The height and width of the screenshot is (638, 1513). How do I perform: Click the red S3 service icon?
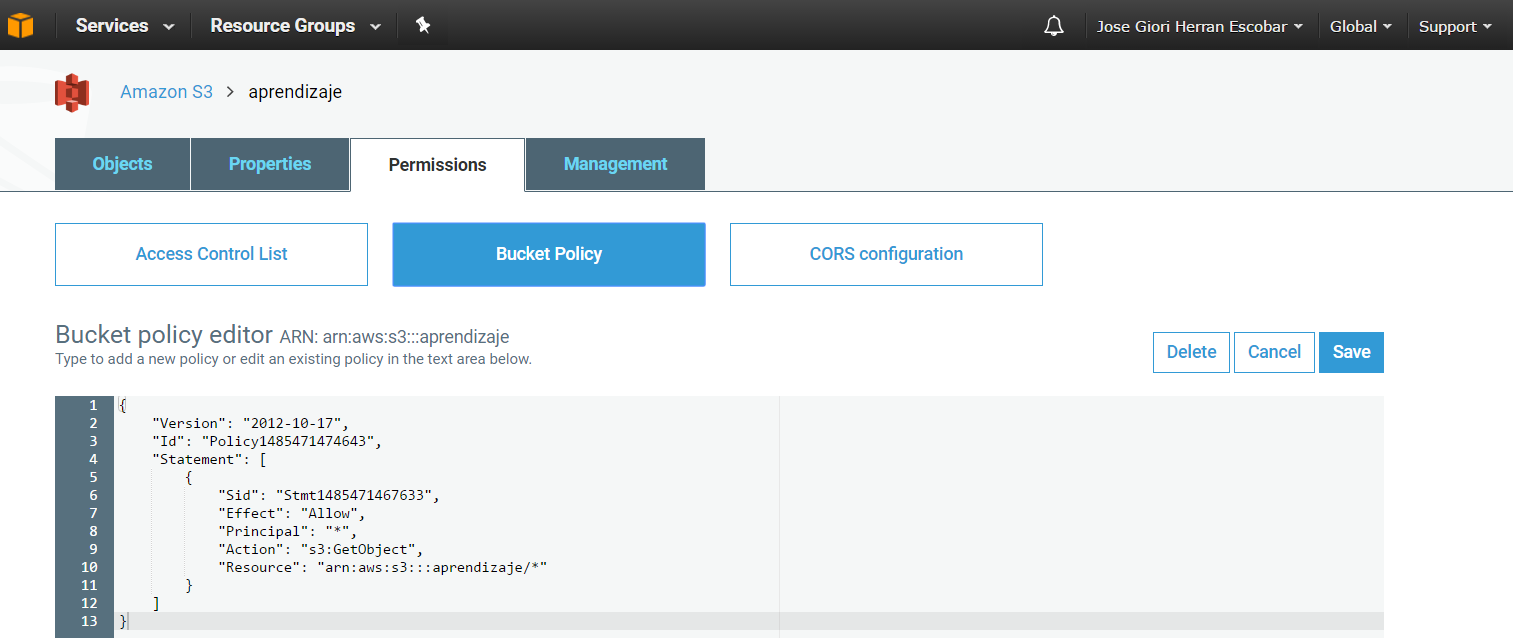[x=72, y=92]
